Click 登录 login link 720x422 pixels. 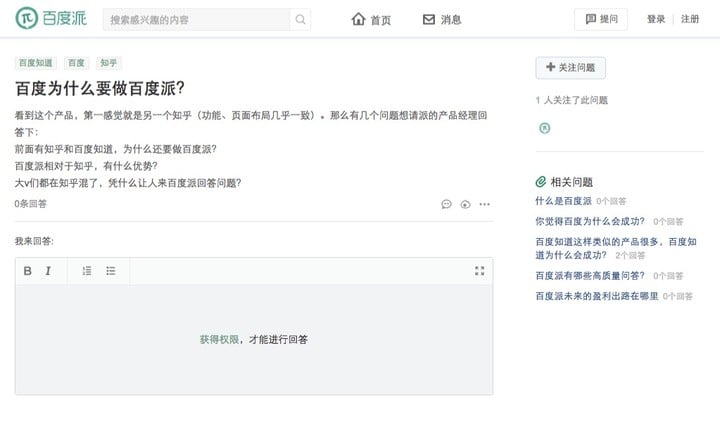pyautogui.click(x=656, y=19)
